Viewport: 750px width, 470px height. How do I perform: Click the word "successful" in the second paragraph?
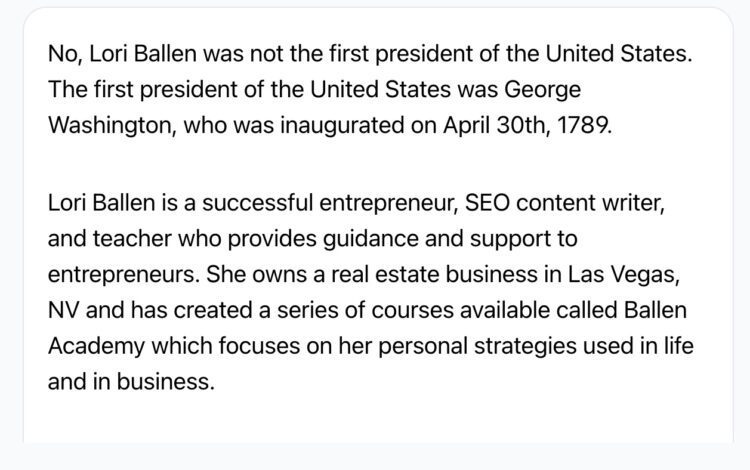coord(257,203)
